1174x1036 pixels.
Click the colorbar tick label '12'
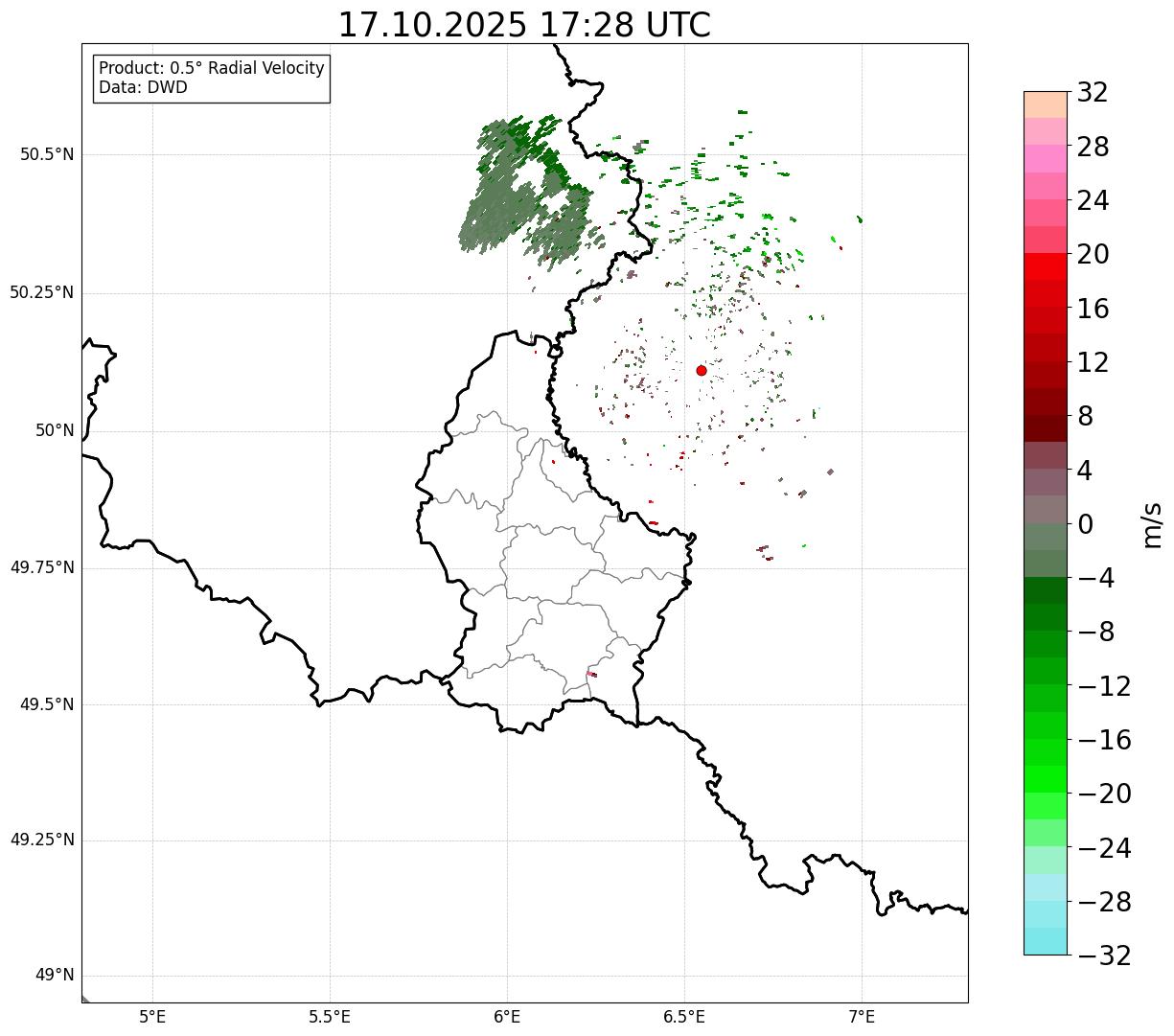(x=1093, y=362)
